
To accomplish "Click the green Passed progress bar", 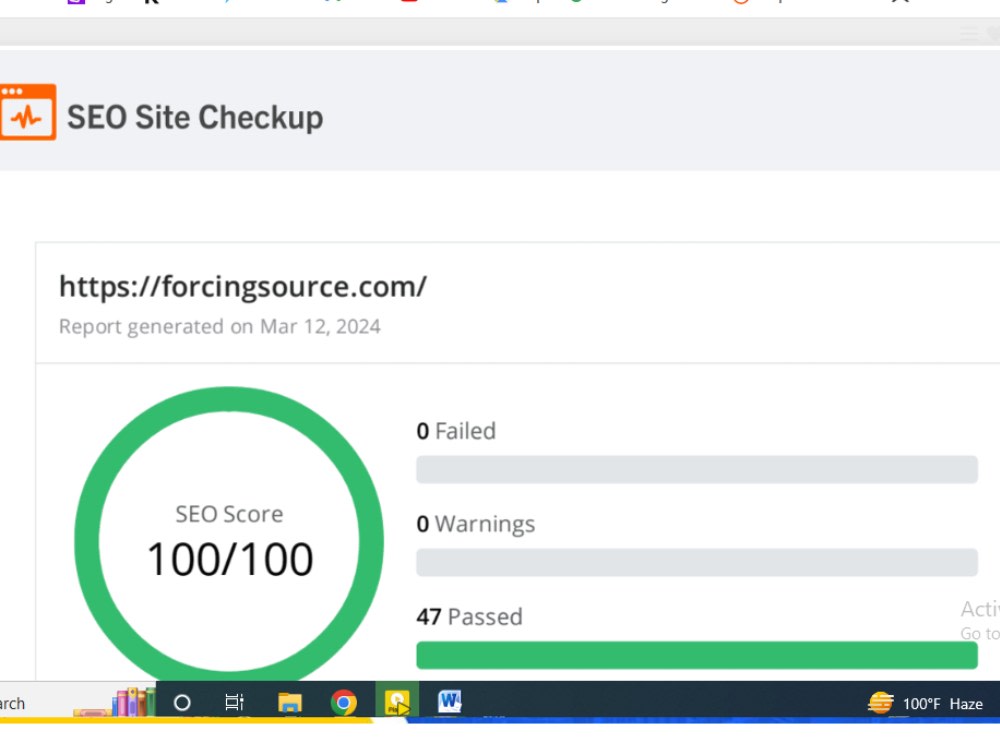I will 696,655.
